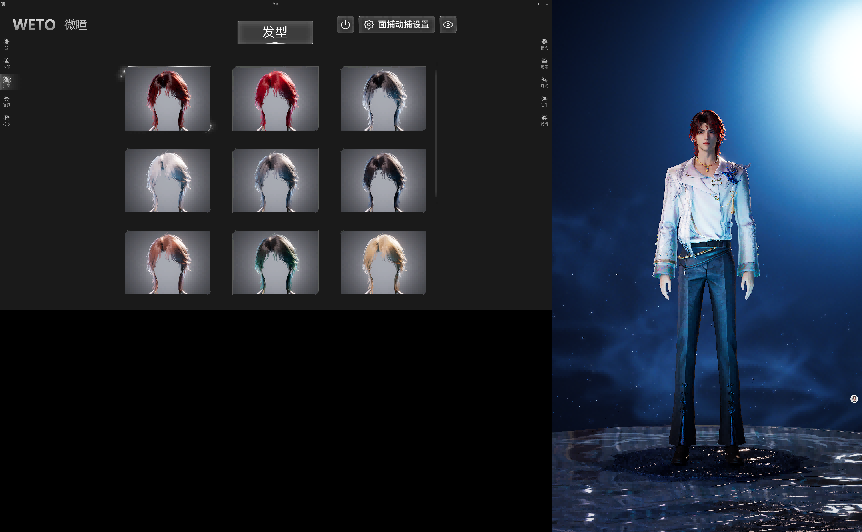
Task: Click the gear icon for face capture settings
Action: pos(369,24)
